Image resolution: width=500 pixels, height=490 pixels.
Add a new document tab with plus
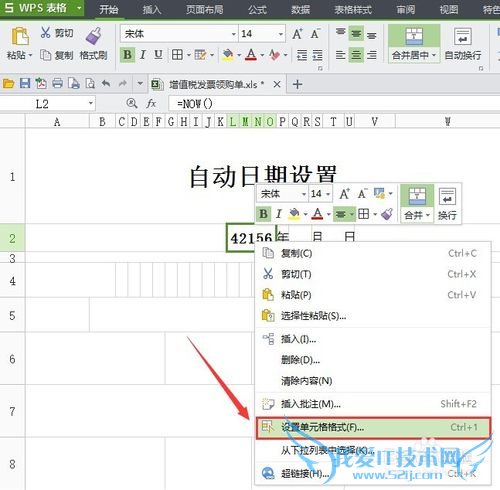point(297,84)
